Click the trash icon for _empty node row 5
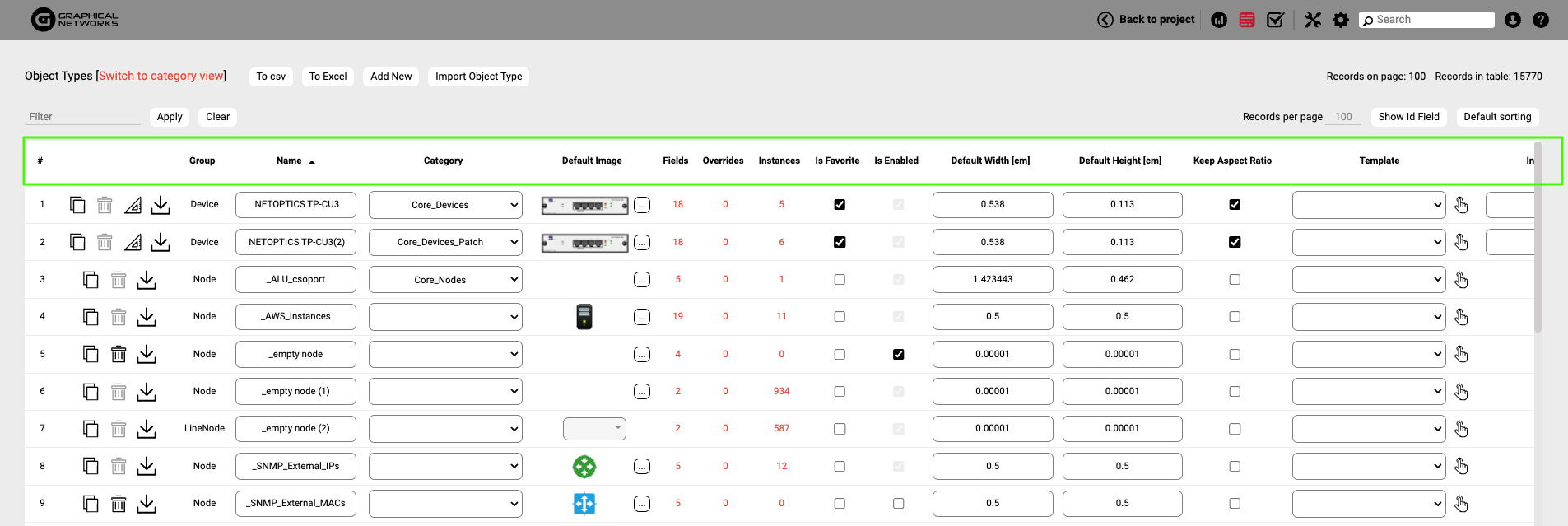 tap(119, 354)
